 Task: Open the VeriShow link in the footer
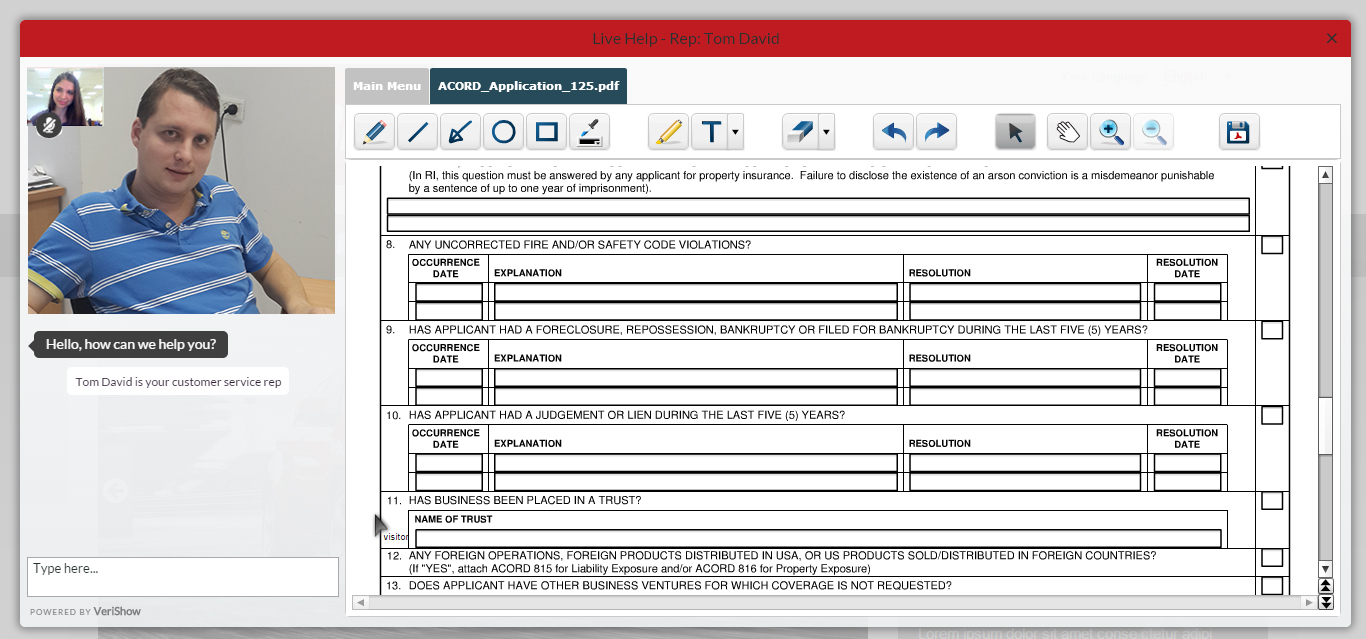point(117,611)
